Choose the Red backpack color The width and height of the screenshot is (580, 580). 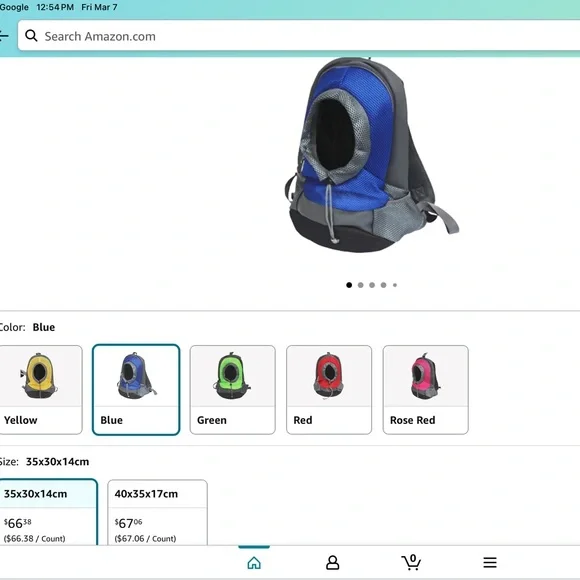click(329, 390)
